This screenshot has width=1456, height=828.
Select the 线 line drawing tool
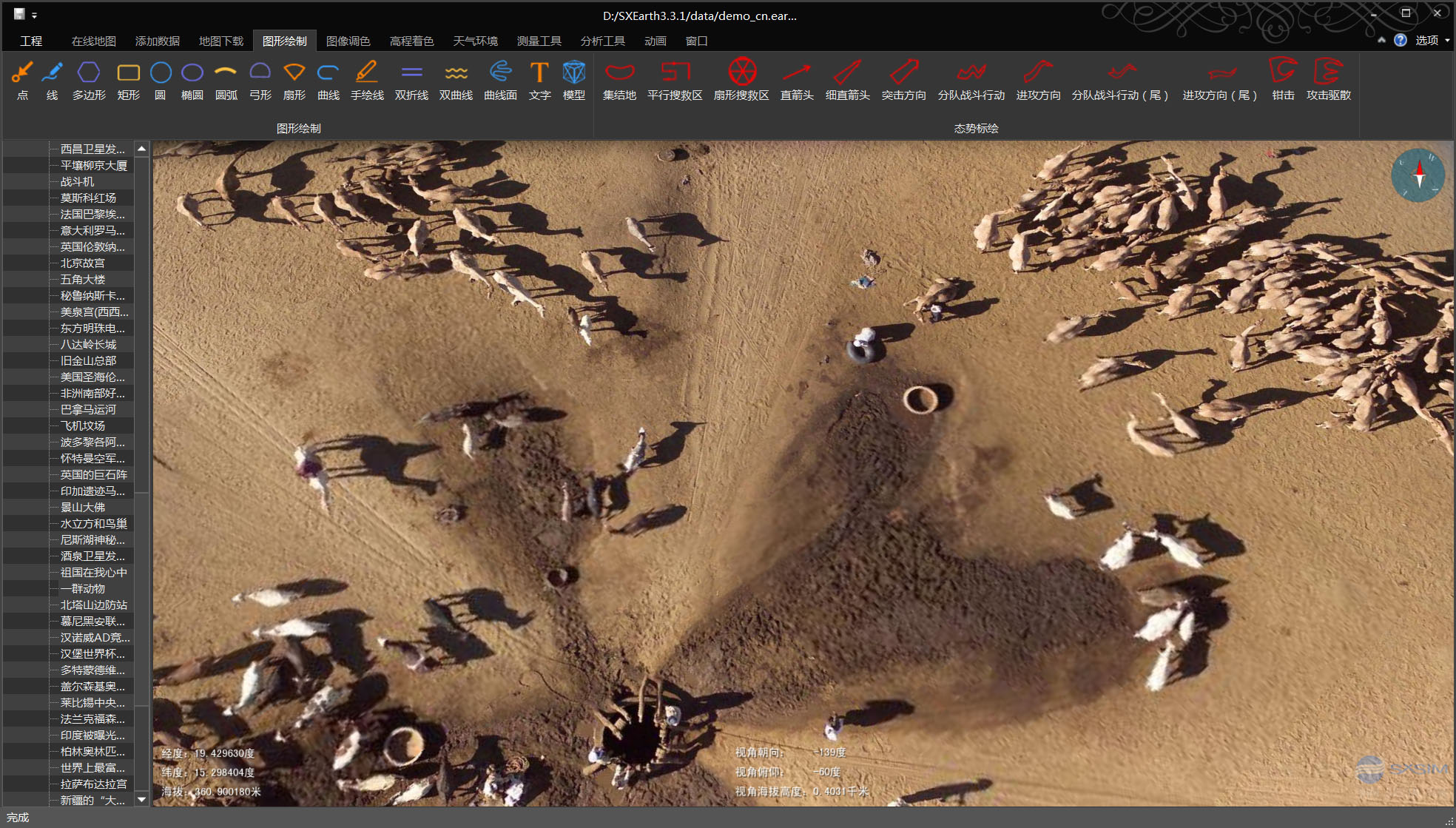pyautogui.click(x=52, y=81)
